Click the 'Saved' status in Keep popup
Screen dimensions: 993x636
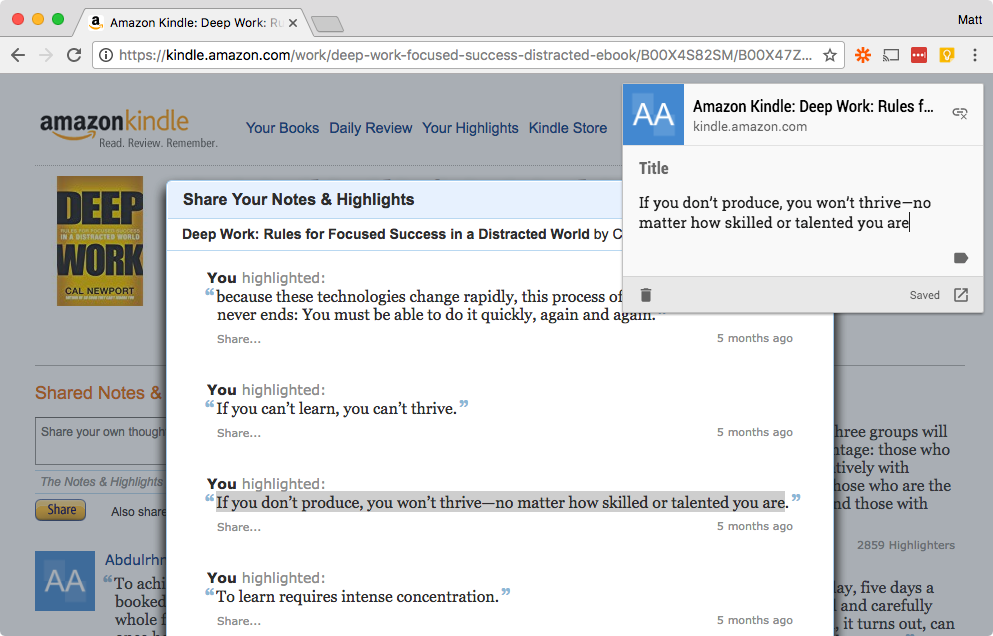(925, 295)
